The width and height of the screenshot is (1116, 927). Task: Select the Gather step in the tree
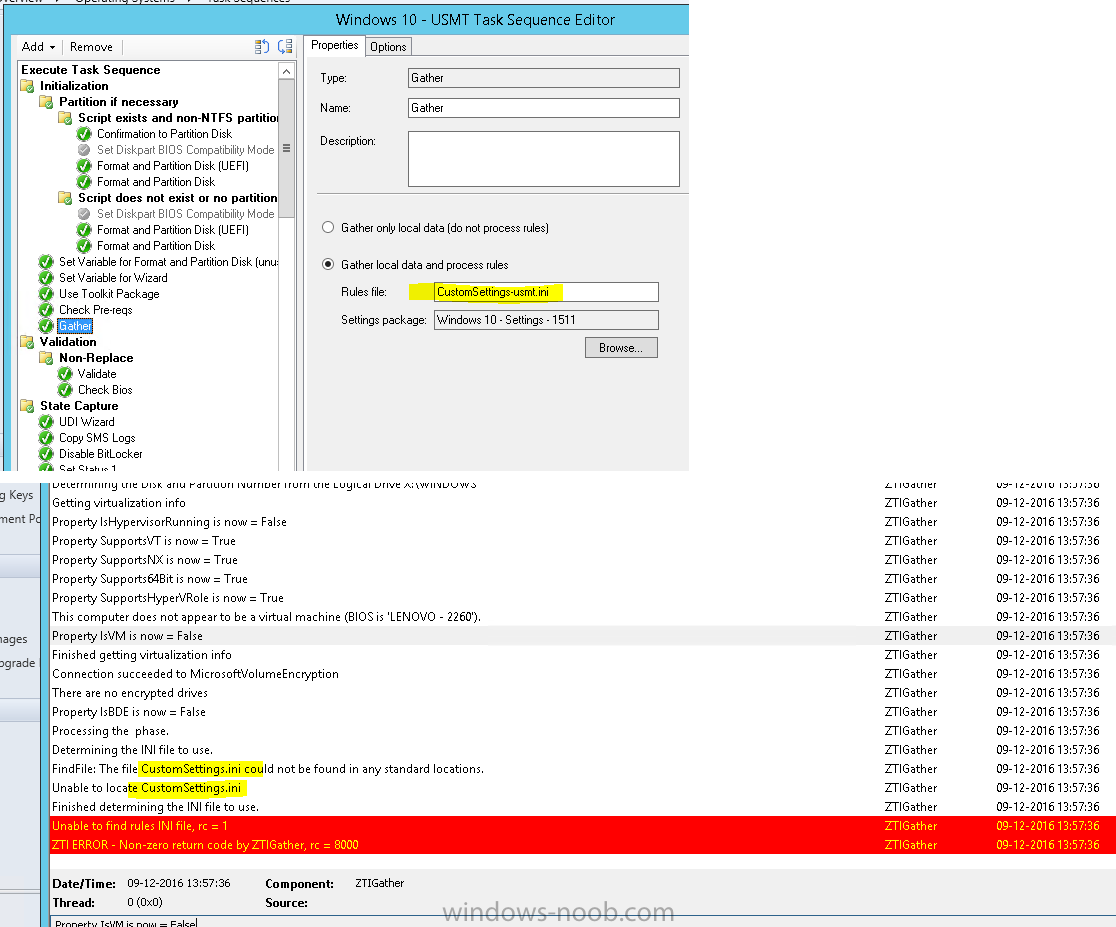point(75,326)
